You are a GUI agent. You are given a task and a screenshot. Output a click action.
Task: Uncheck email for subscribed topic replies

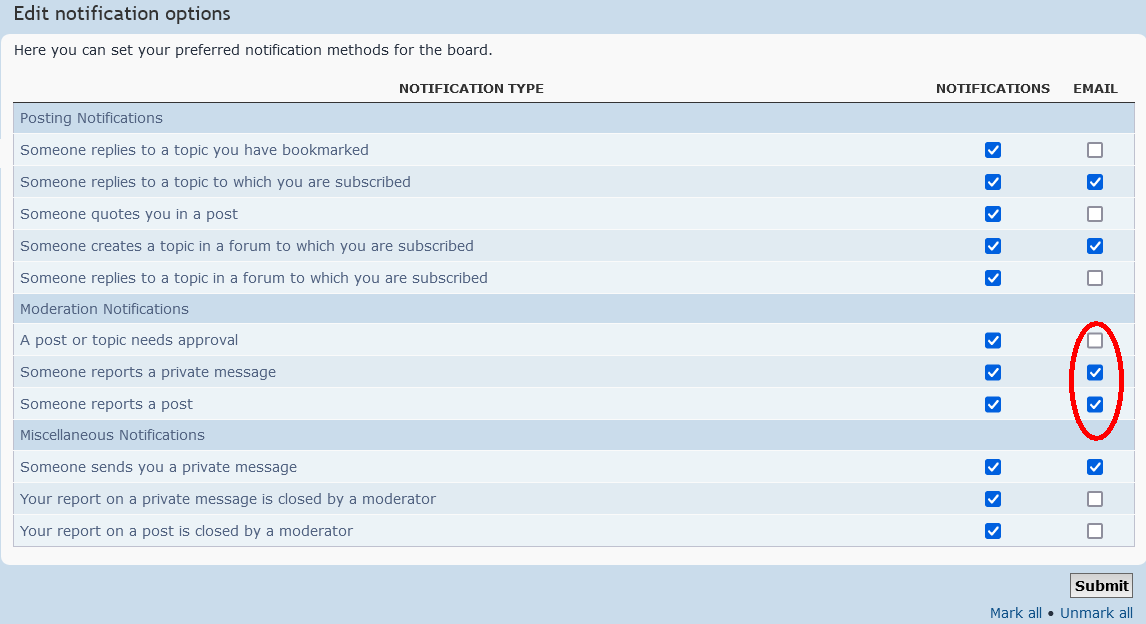[1094, 182]
